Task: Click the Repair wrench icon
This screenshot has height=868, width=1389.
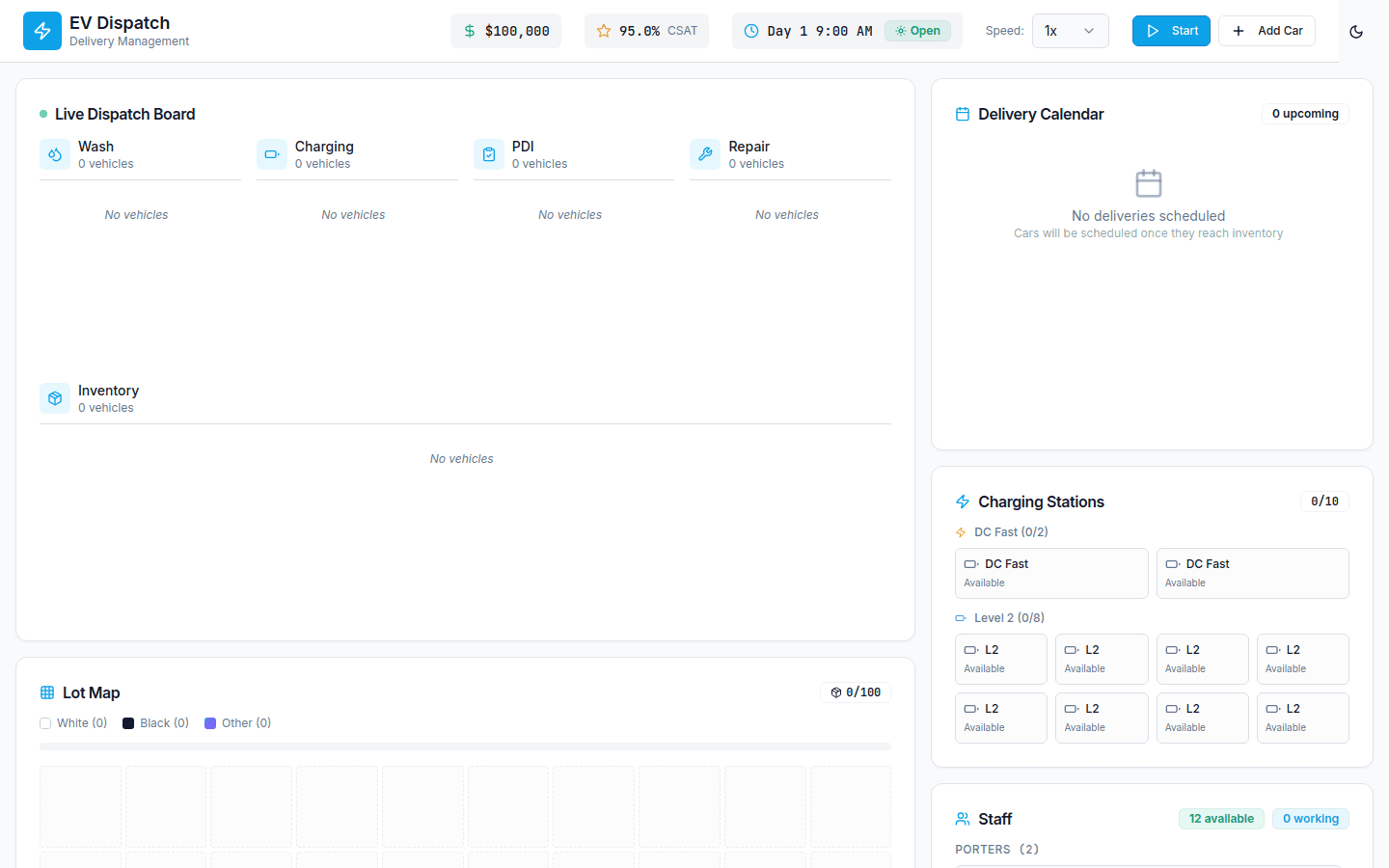Action: (705, 154)
